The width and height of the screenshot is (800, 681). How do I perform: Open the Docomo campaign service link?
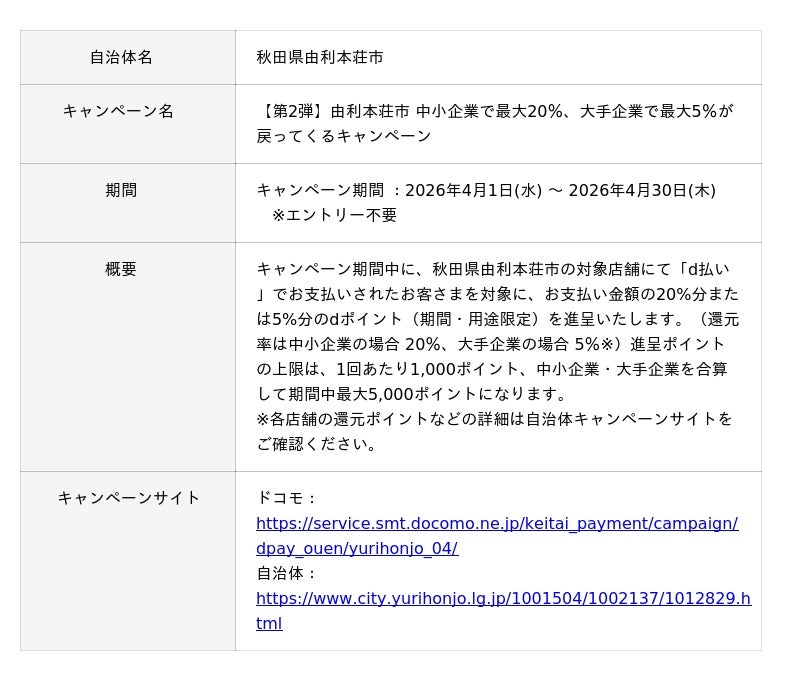coord(496,523)
